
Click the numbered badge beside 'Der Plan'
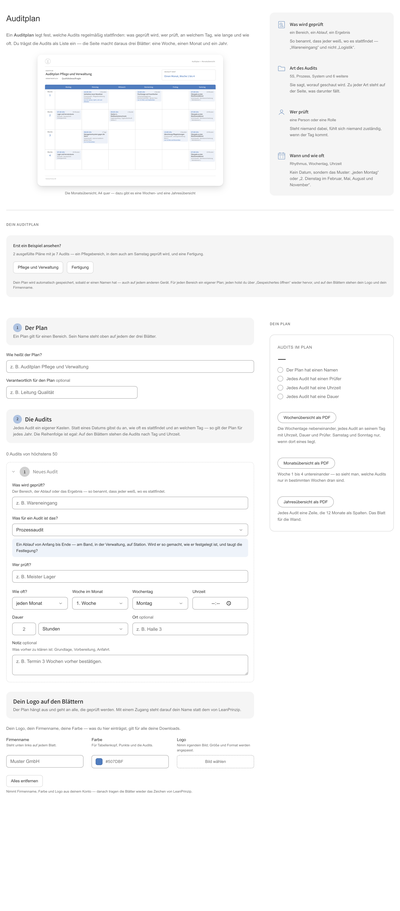point(17,328)
